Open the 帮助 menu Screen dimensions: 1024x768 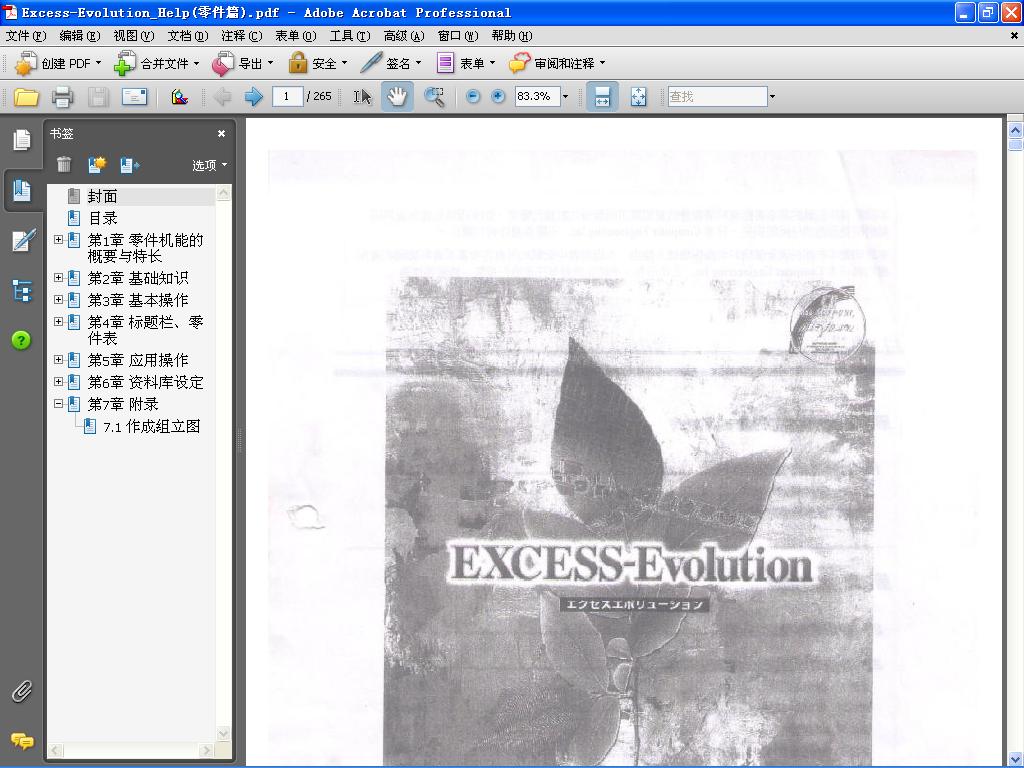tap(511, 36)
